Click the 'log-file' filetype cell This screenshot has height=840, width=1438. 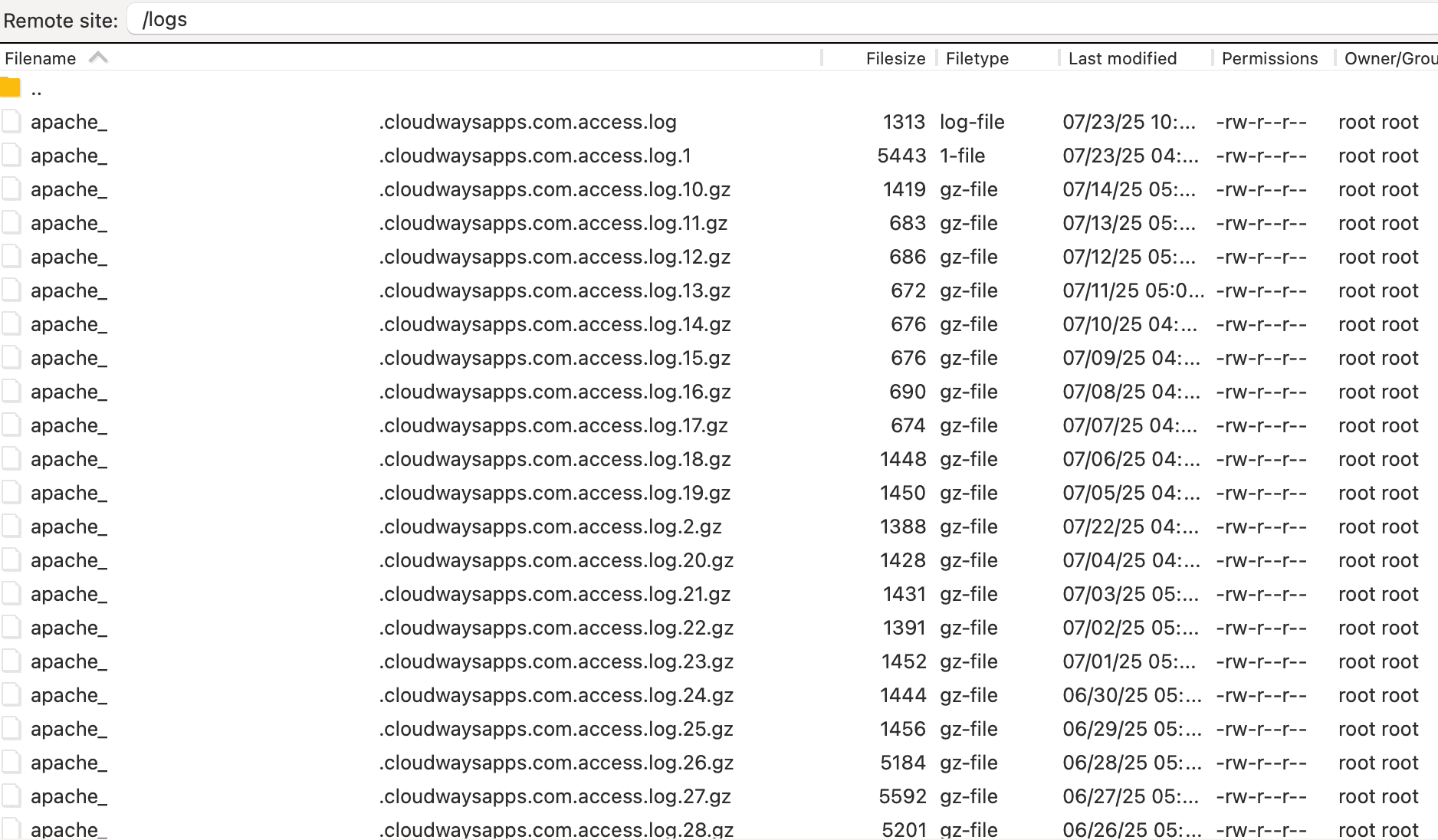972,122
